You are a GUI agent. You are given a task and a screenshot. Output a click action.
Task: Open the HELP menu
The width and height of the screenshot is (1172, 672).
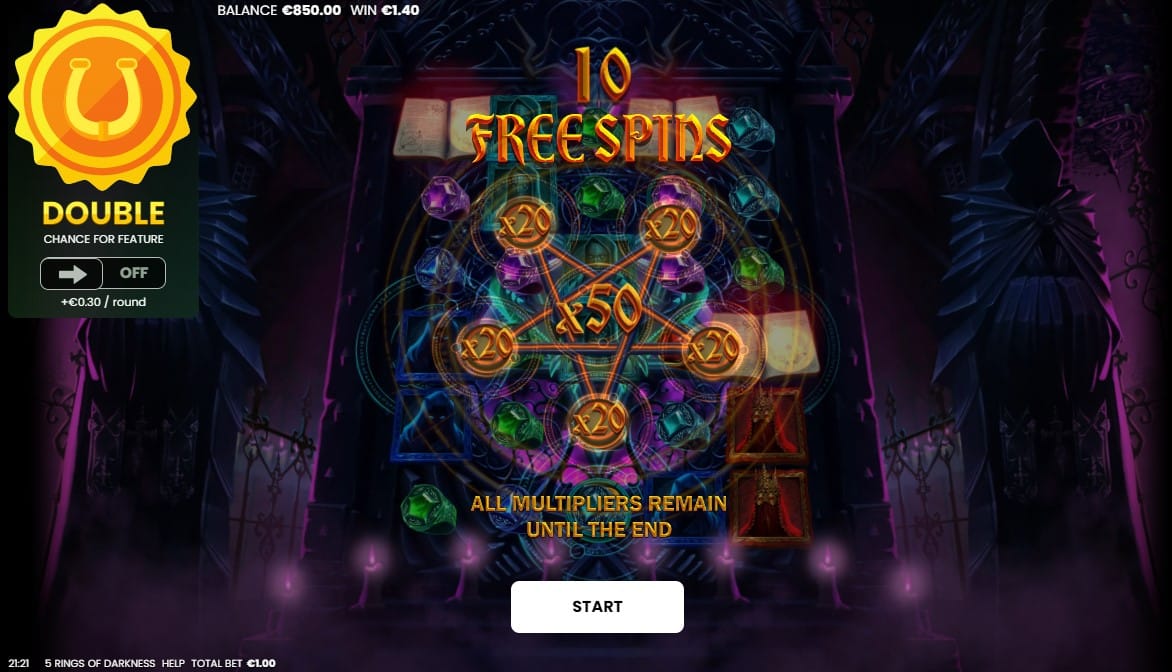pos(173,663)
